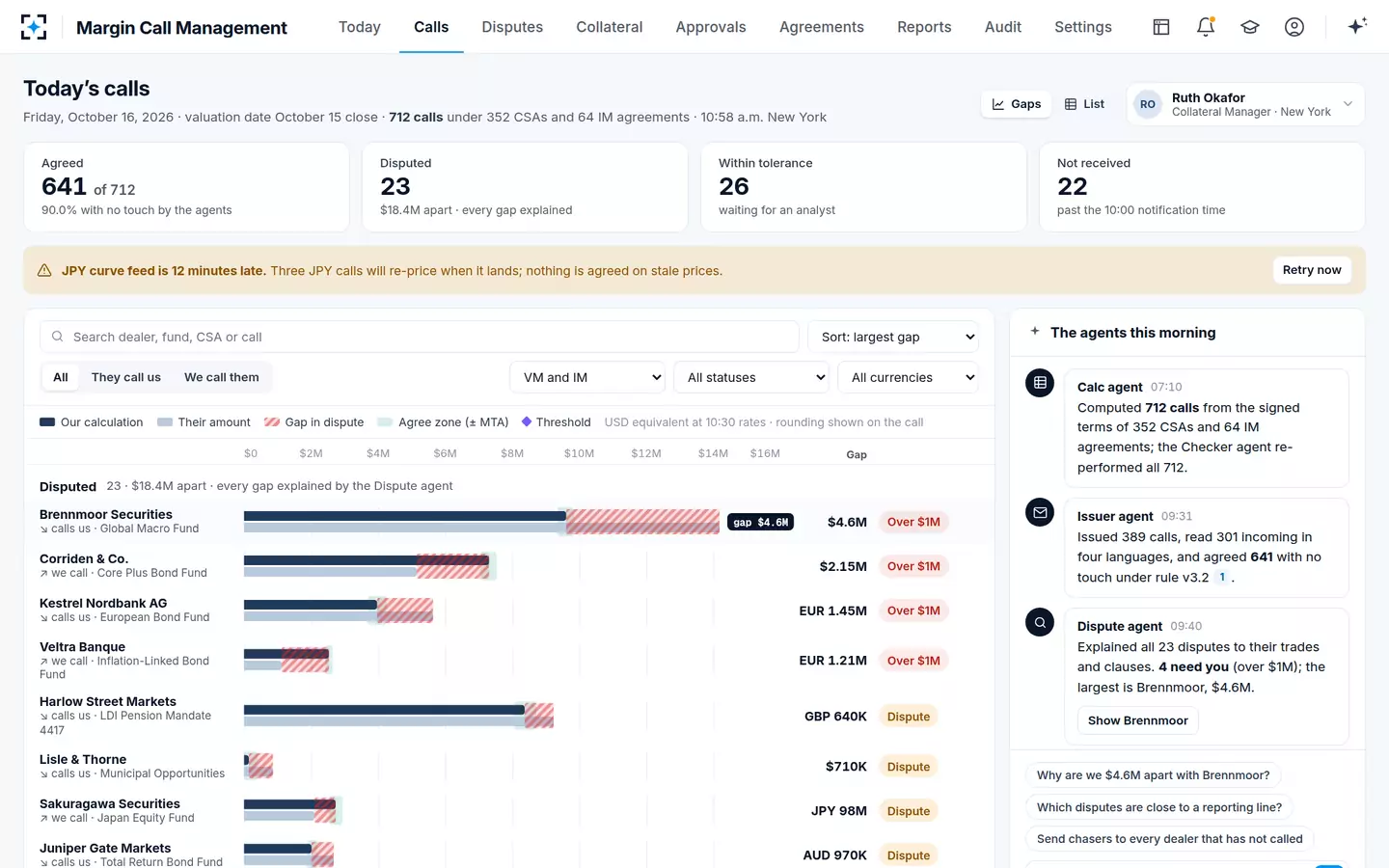Filter by We call them
The height and width of the screenshot is (868, 1389).
(x=222, y=377)
